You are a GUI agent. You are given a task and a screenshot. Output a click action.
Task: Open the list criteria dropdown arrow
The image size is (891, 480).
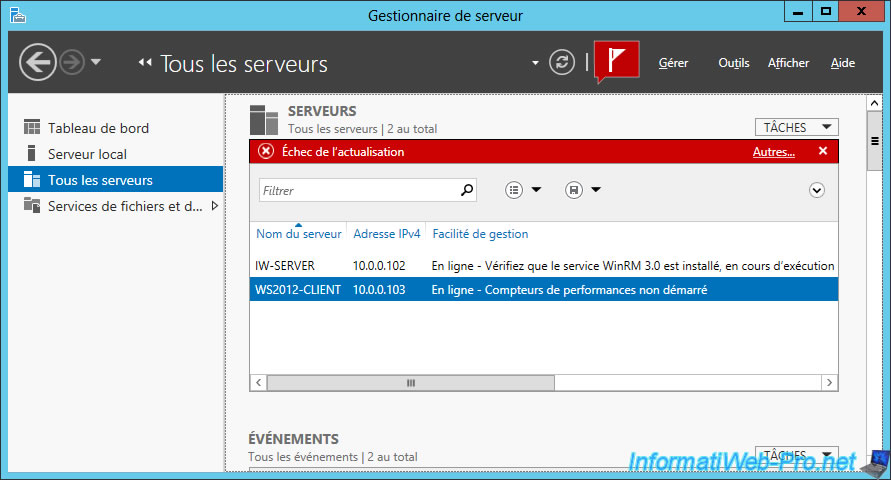[x=536, y=190]
